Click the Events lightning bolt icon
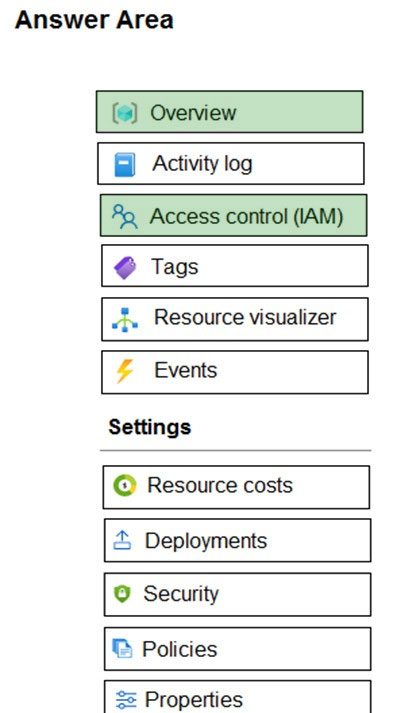 point(124,371)
